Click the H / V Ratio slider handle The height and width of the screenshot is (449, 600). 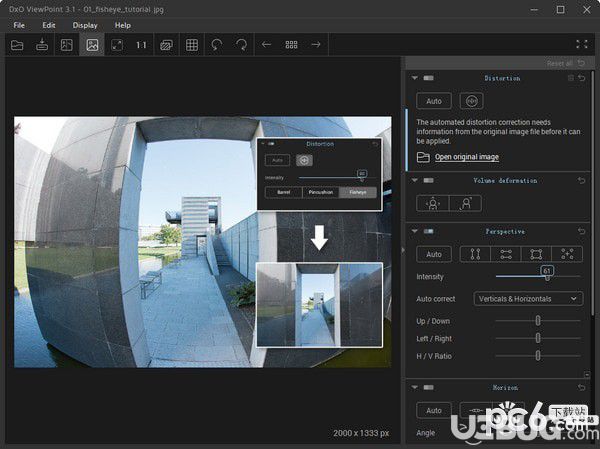[538, 356]
